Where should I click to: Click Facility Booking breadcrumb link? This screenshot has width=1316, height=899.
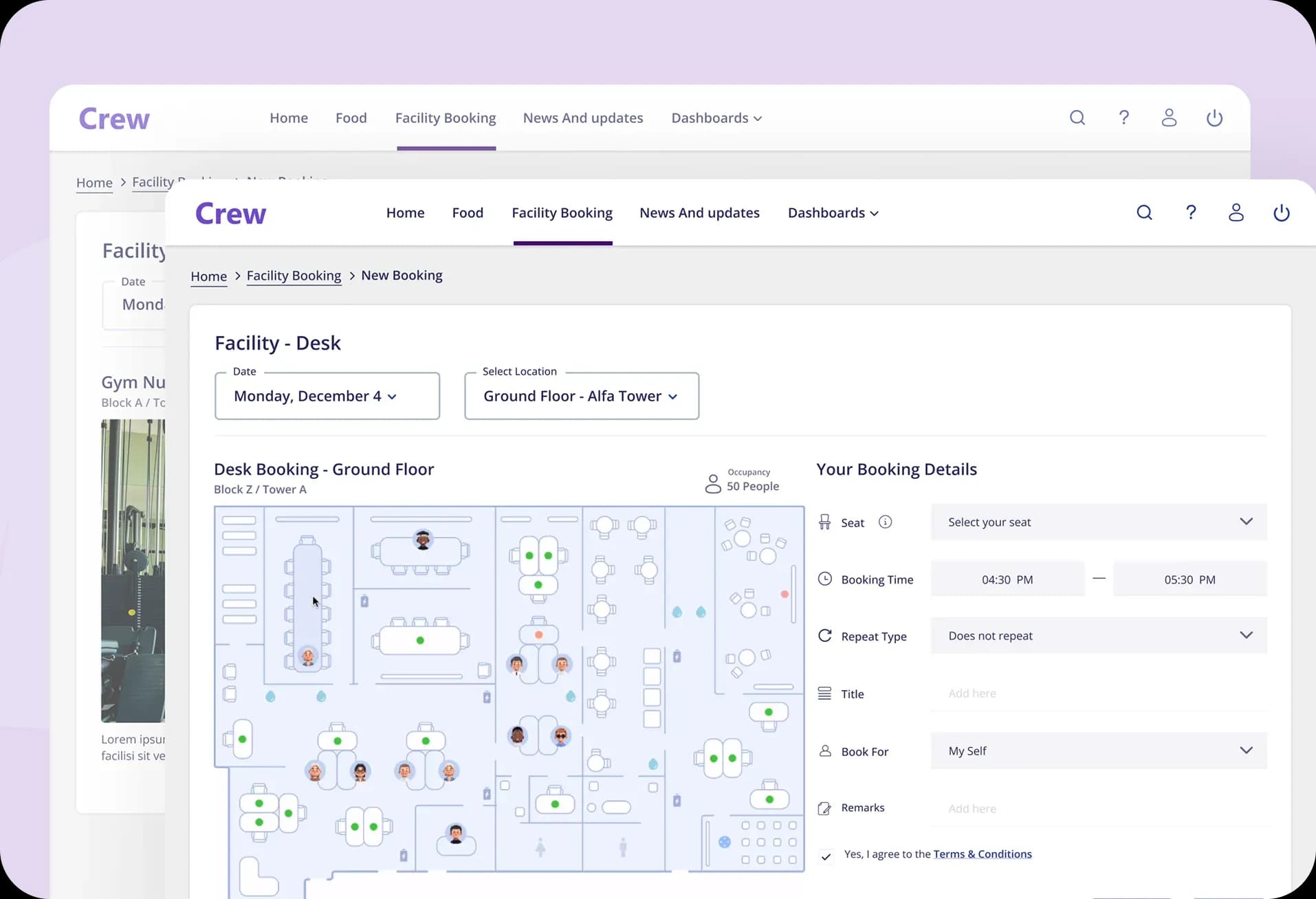coord(294,276)
